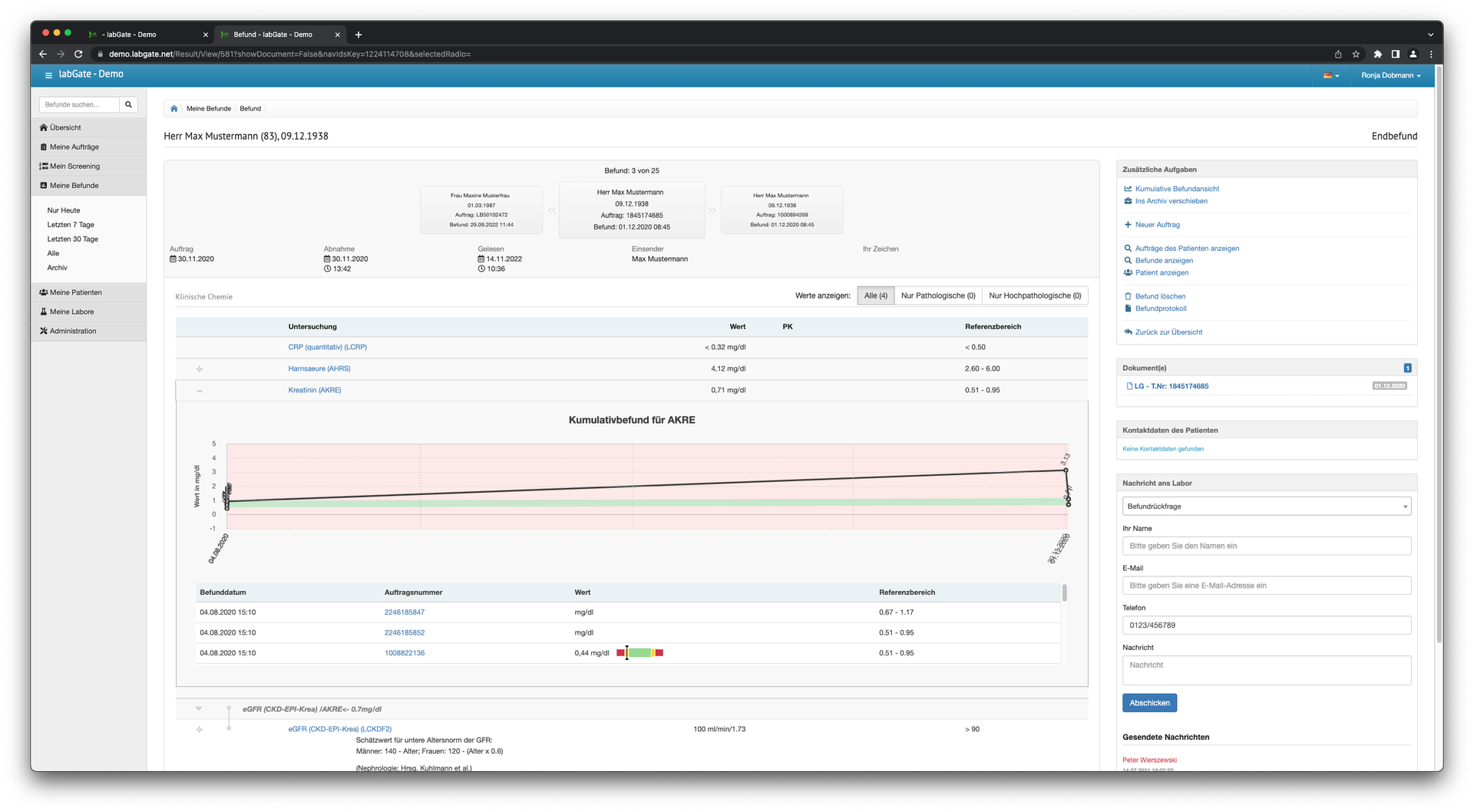Open the Ronja Dobmann user menu
Viewport: 1474px width, 812px height.
tap(1390, 75)
